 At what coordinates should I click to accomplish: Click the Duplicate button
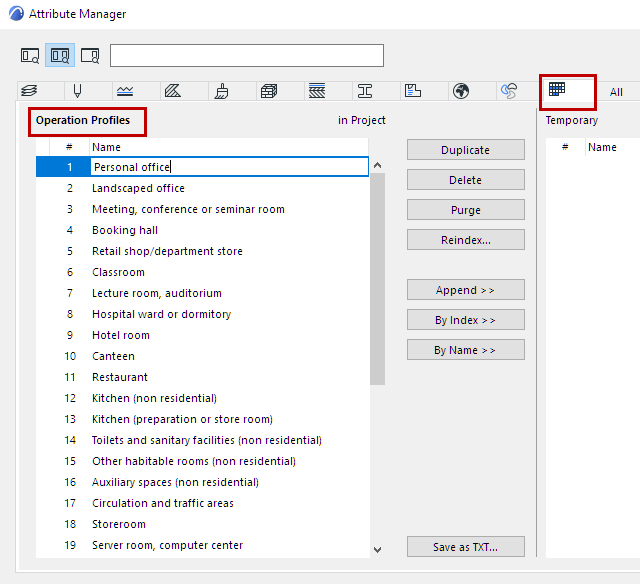[x=466, y=150]
